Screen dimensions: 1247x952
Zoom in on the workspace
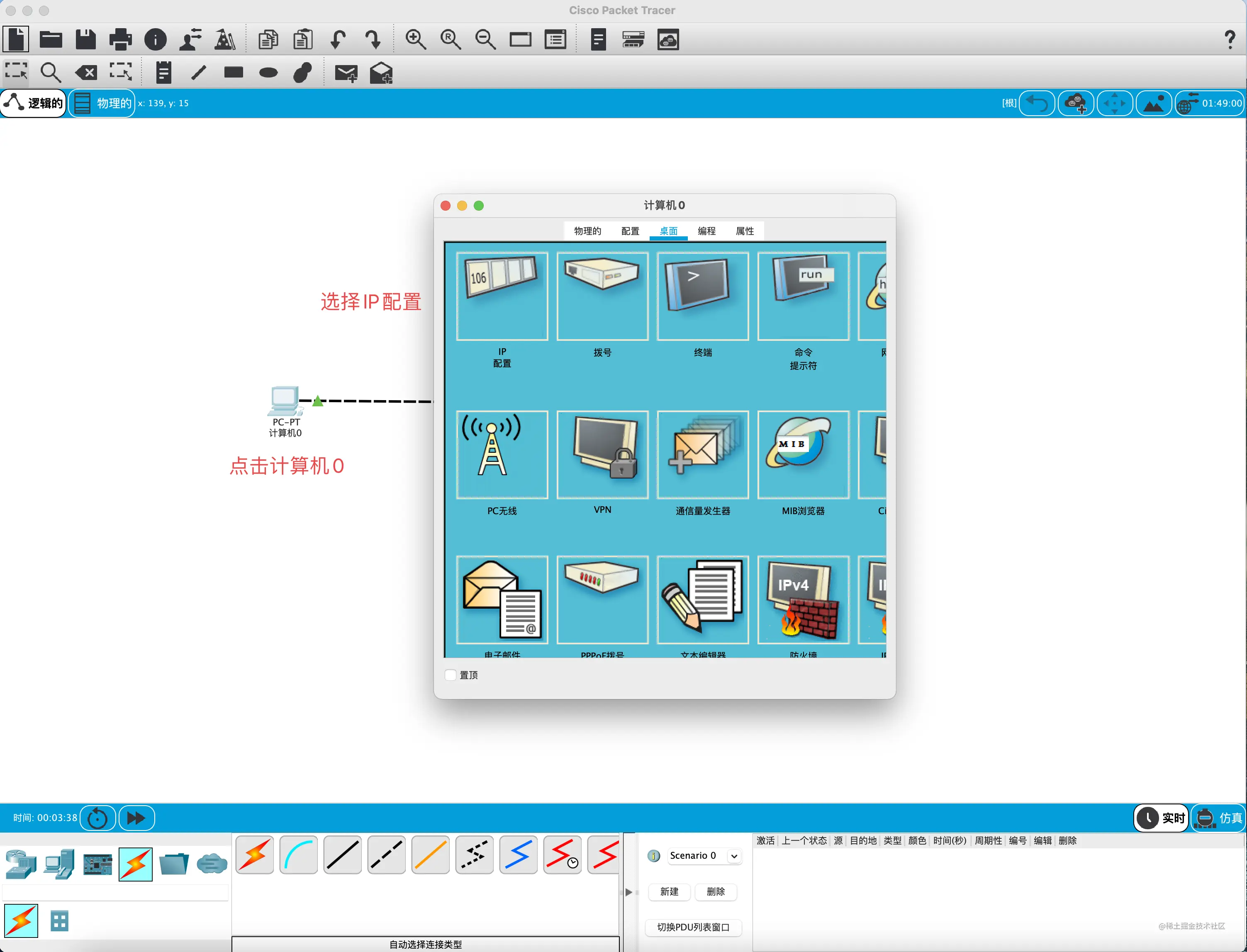click(416, 39)
